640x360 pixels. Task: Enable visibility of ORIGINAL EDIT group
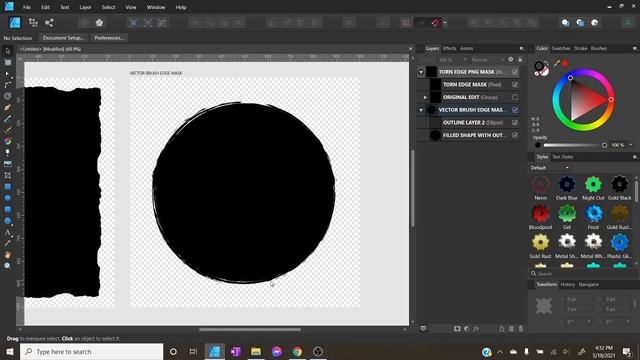coord(515,97)
